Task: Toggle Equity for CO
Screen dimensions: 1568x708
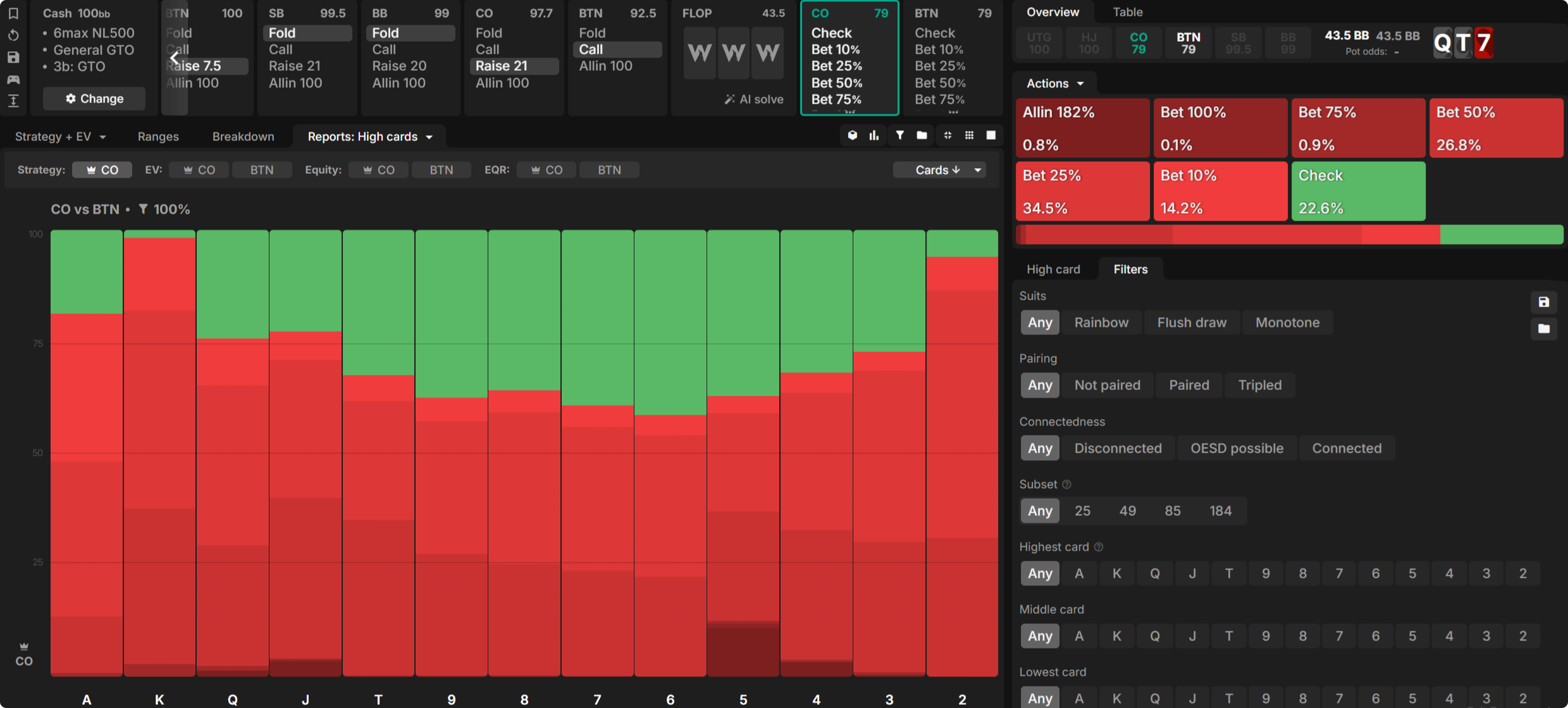Action: click(379, 170)
